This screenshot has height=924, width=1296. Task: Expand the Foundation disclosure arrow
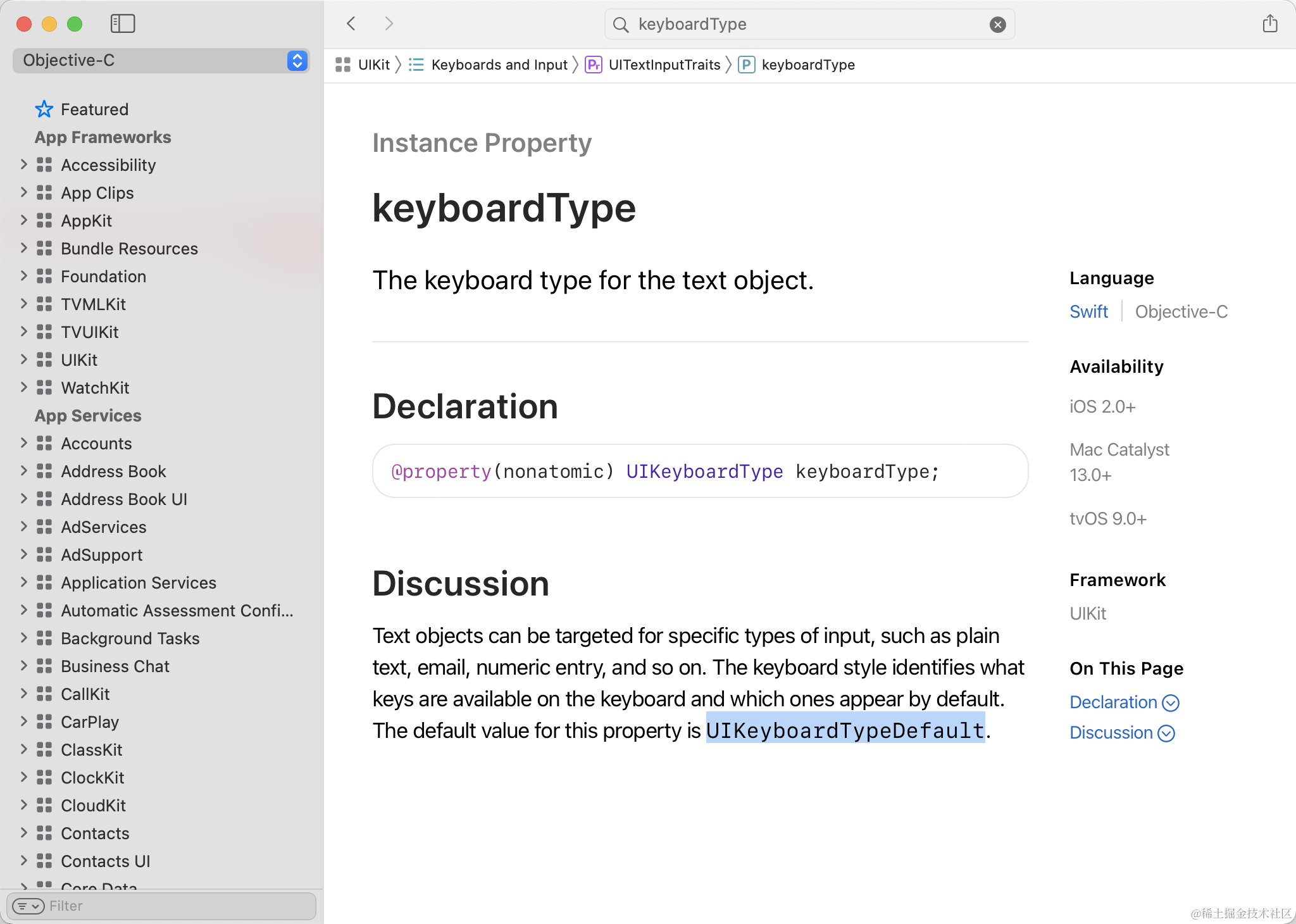(x=24, y=276)
